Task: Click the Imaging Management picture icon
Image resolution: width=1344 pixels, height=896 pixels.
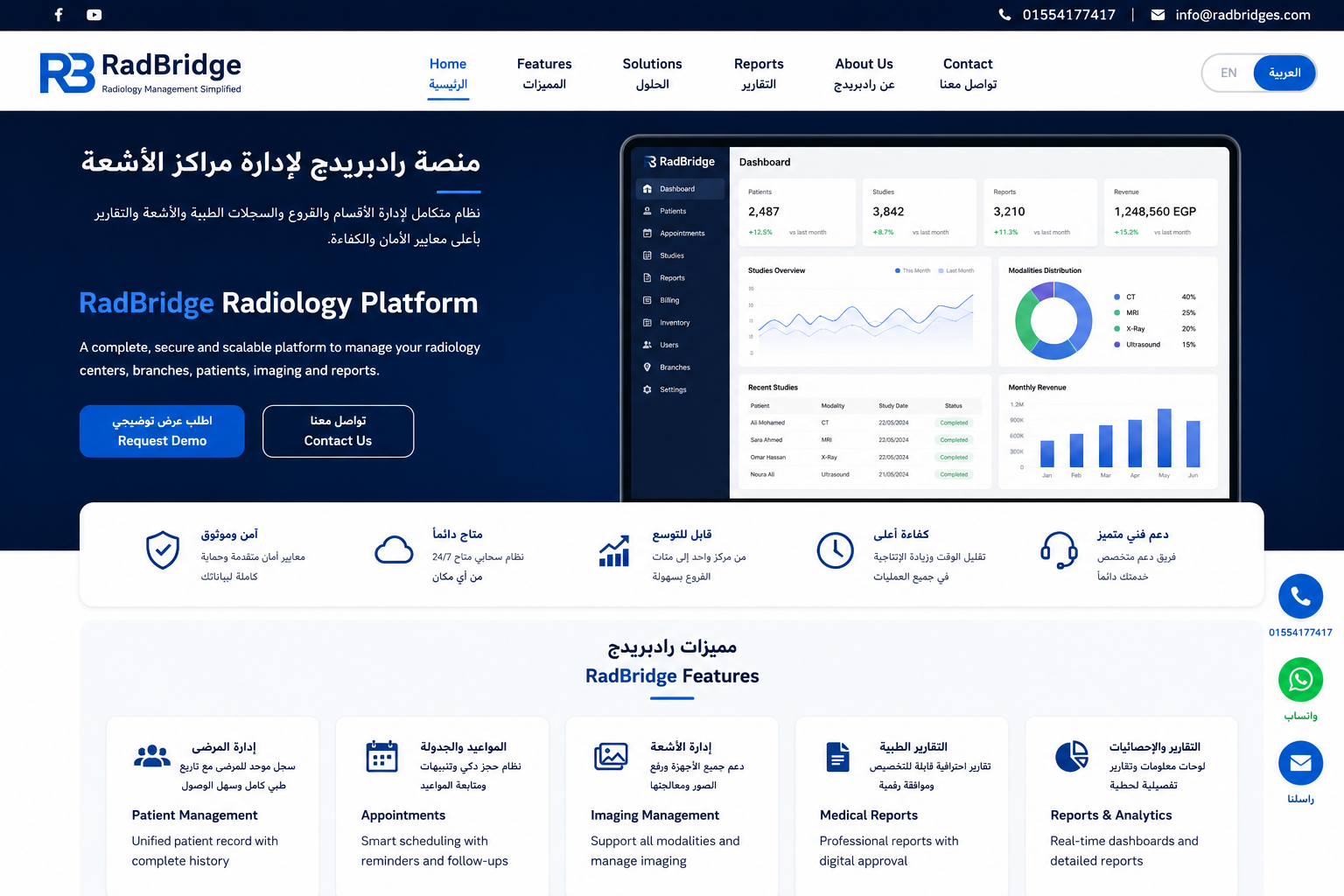Action: [x=611, y=756]
